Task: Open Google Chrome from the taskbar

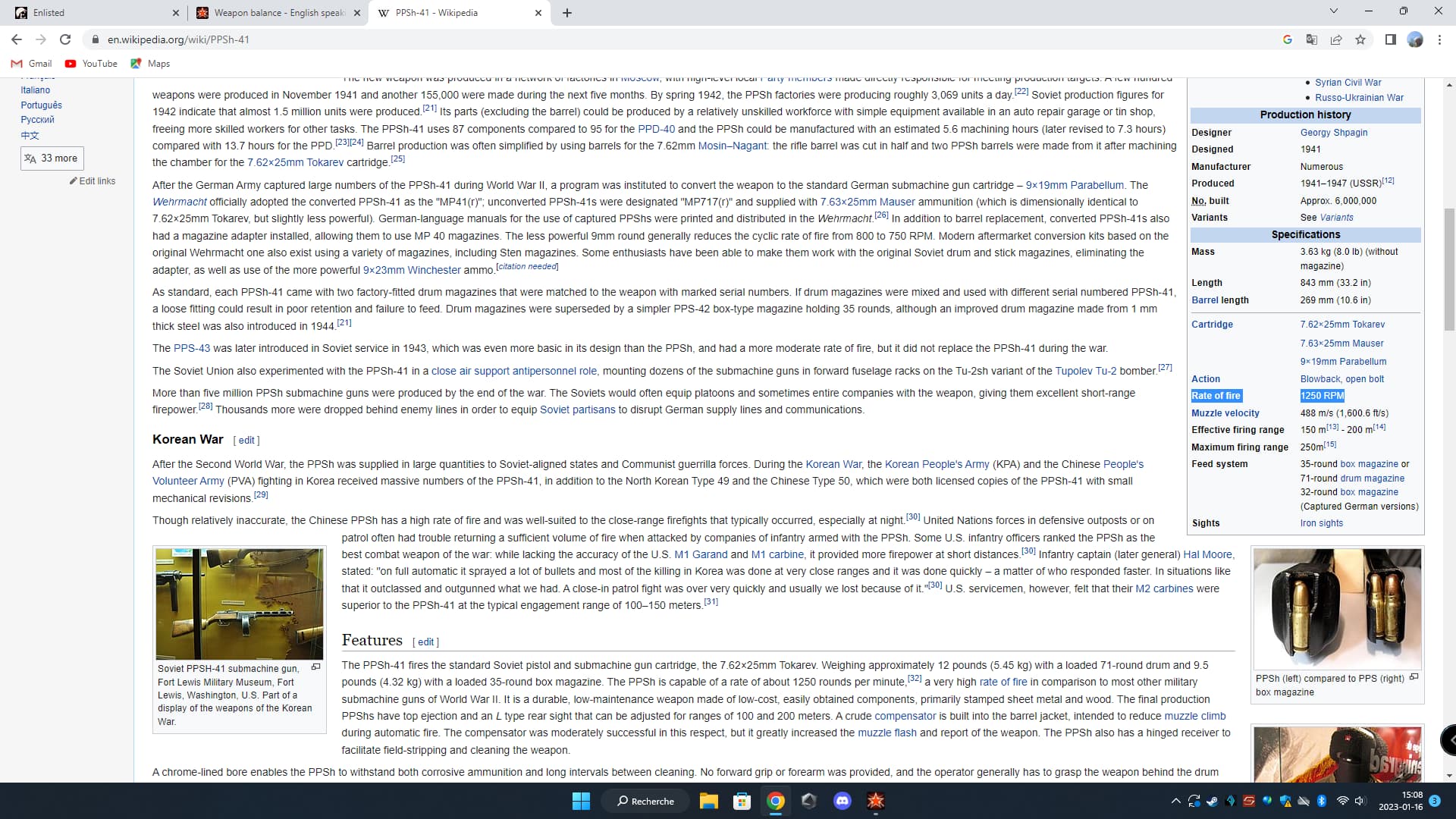Action: tap(775, 801)
